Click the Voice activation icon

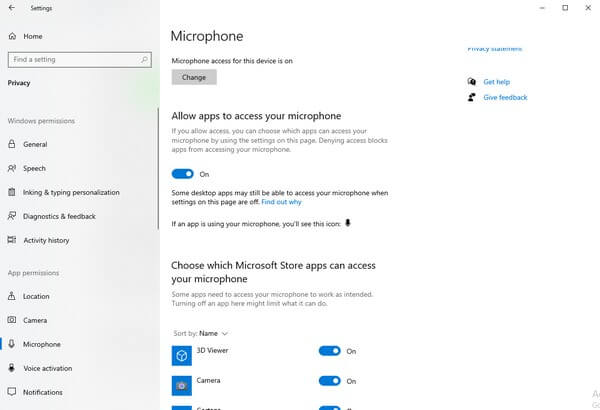(x=12, y=368)
